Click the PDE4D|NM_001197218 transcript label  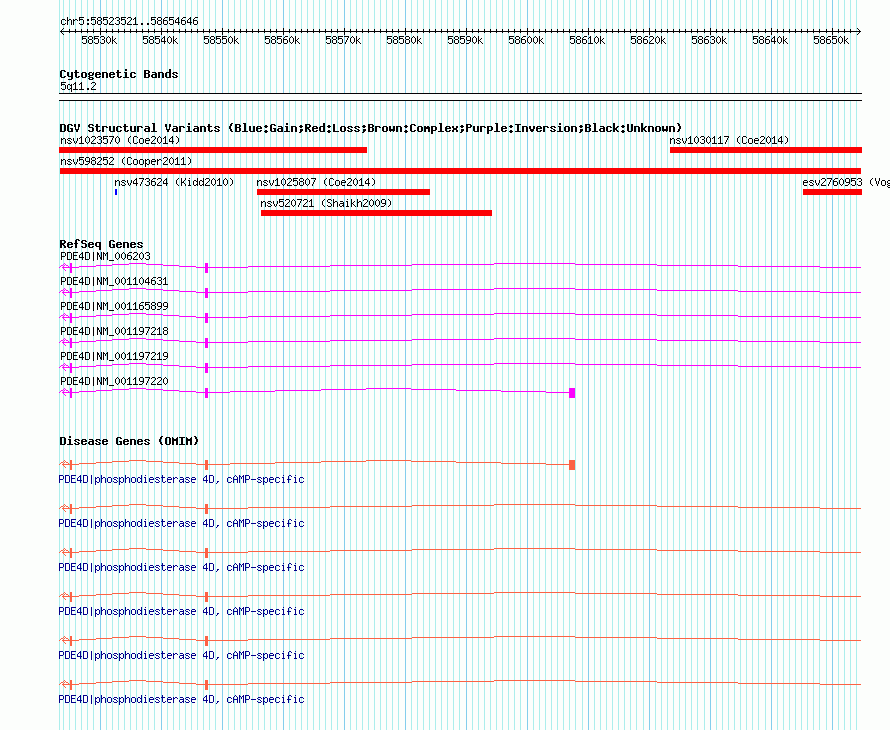click(x=114, y=331)
